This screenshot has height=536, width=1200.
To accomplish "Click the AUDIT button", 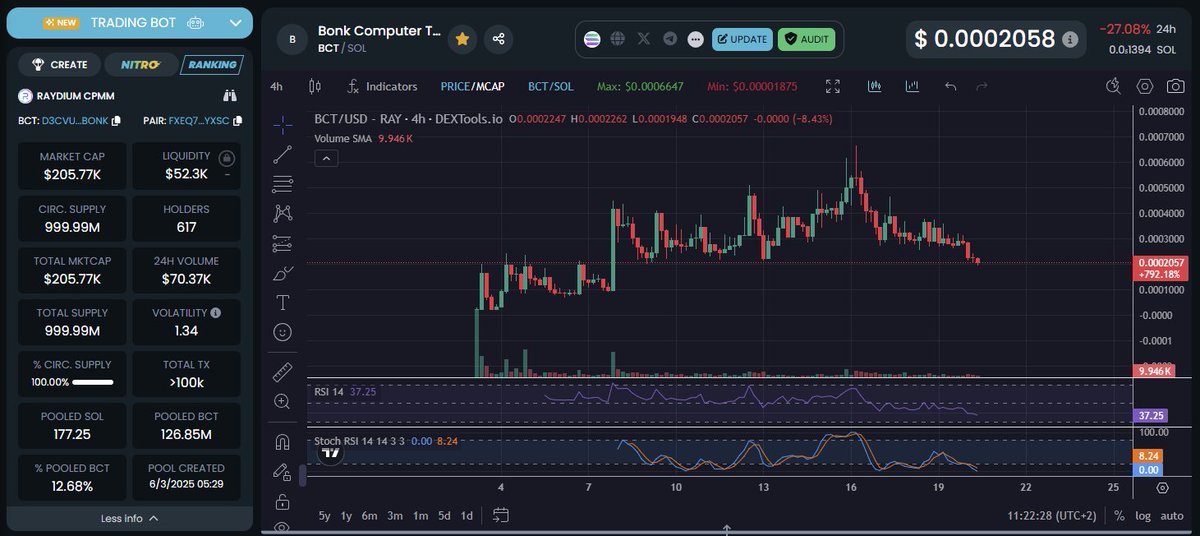I will pos(806,39).
